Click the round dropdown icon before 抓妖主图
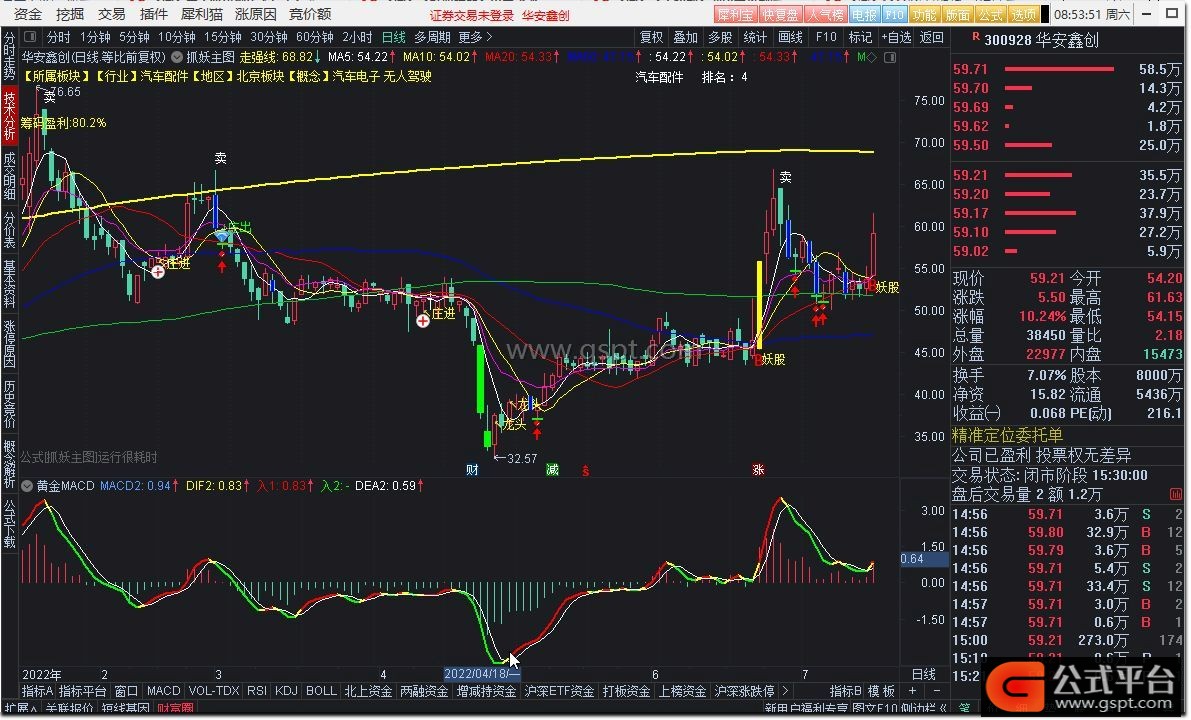Viewport: 1191px width, 720px height. coord(177,57)
